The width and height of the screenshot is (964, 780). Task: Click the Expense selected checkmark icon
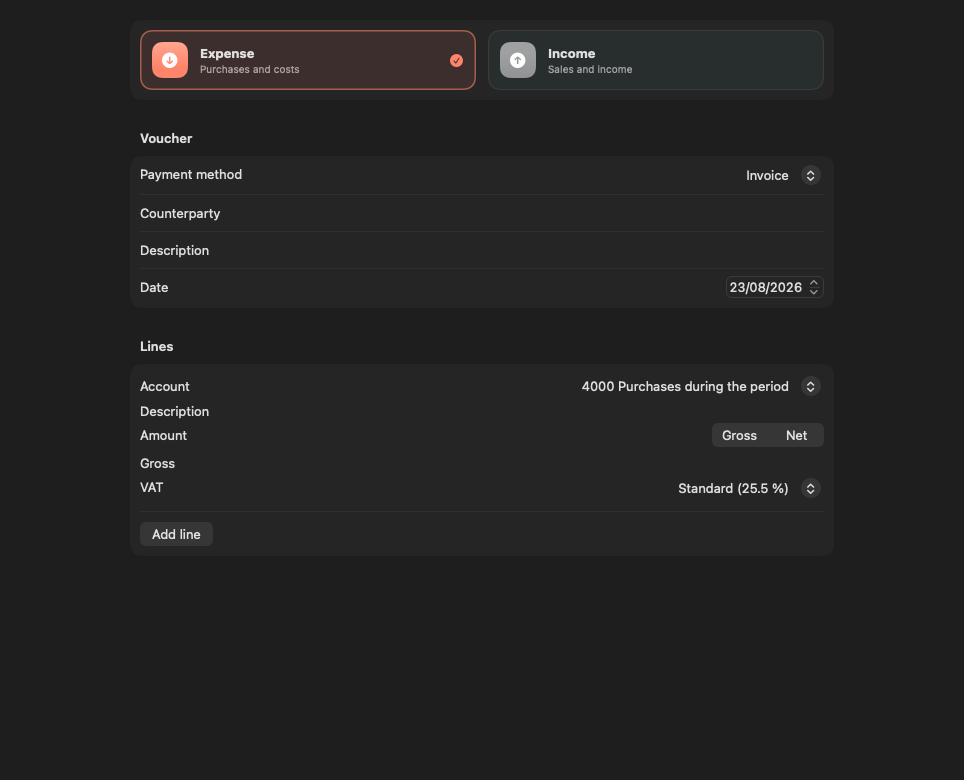[x=456, y=60]
